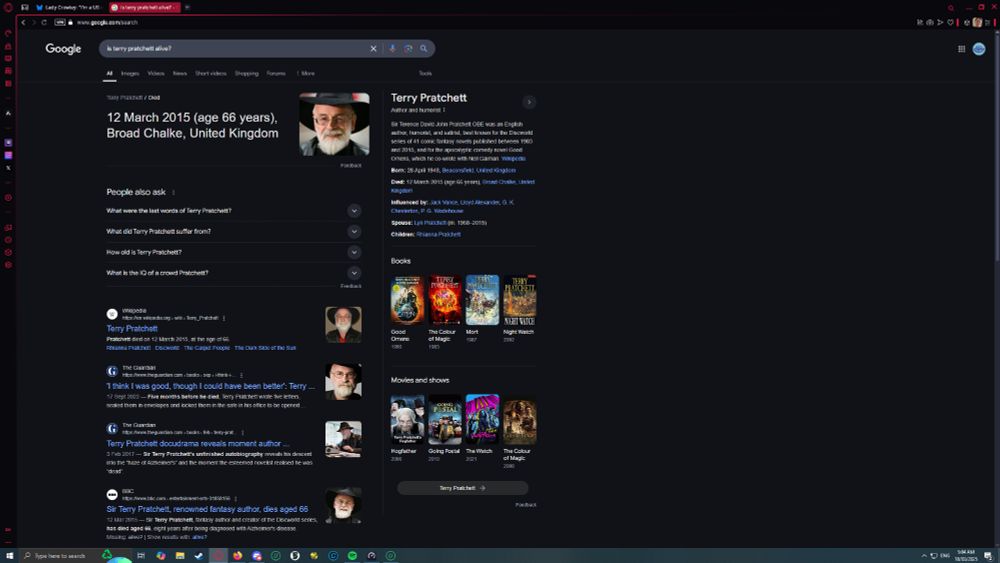
Task: Open Steam from the taskbar
Action: pos(199,555)
